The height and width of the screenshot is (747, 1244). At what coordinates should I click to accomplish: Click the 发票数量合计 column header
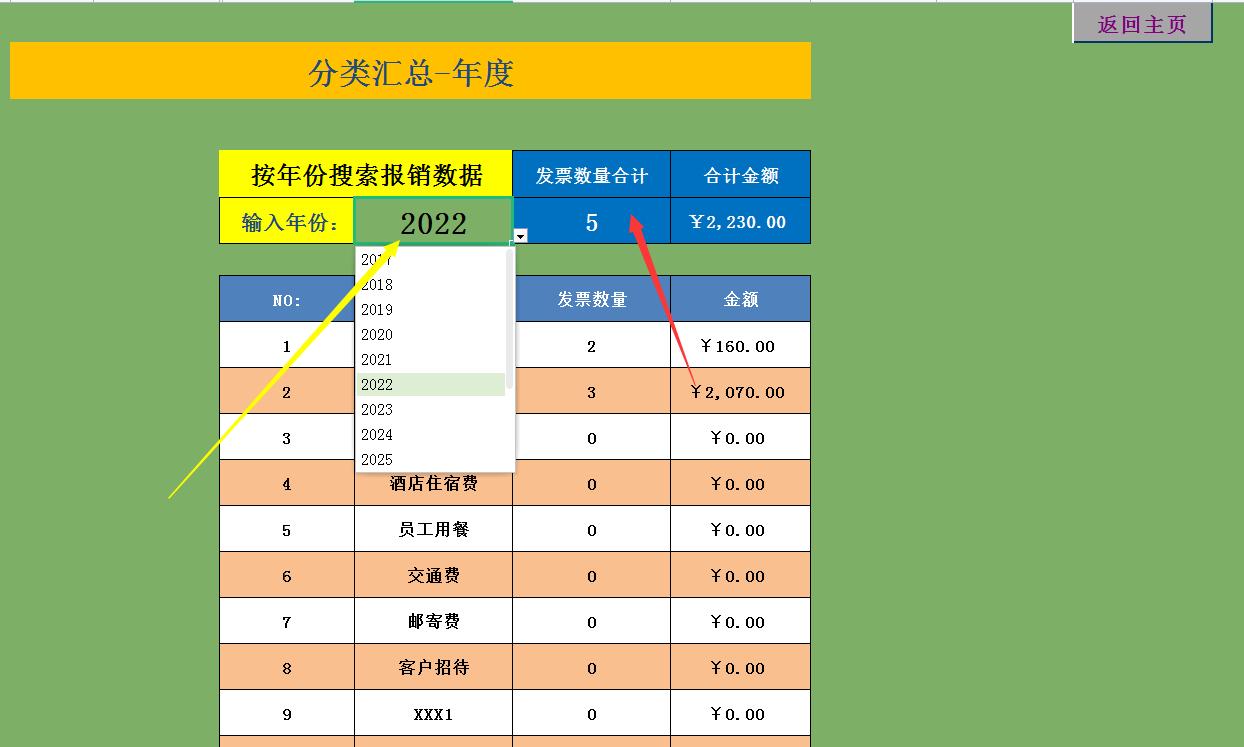tap(590, 173)
